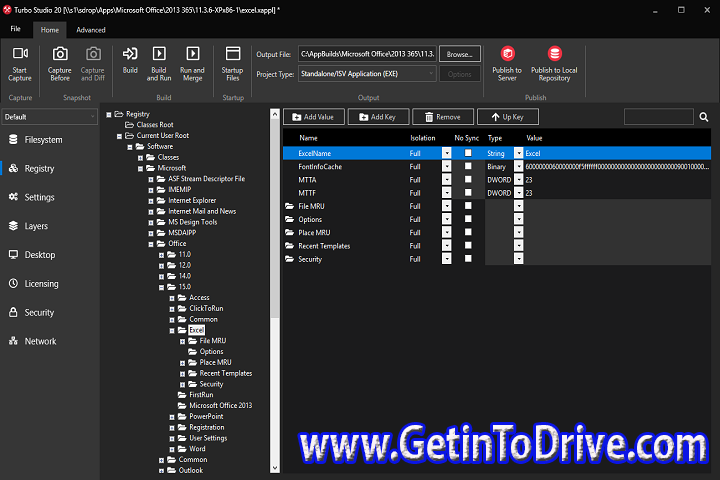Screen dimensions: 720x480
Task: Toggle No Sync checkbox for File MRU
Action: [x=468, y=206]
